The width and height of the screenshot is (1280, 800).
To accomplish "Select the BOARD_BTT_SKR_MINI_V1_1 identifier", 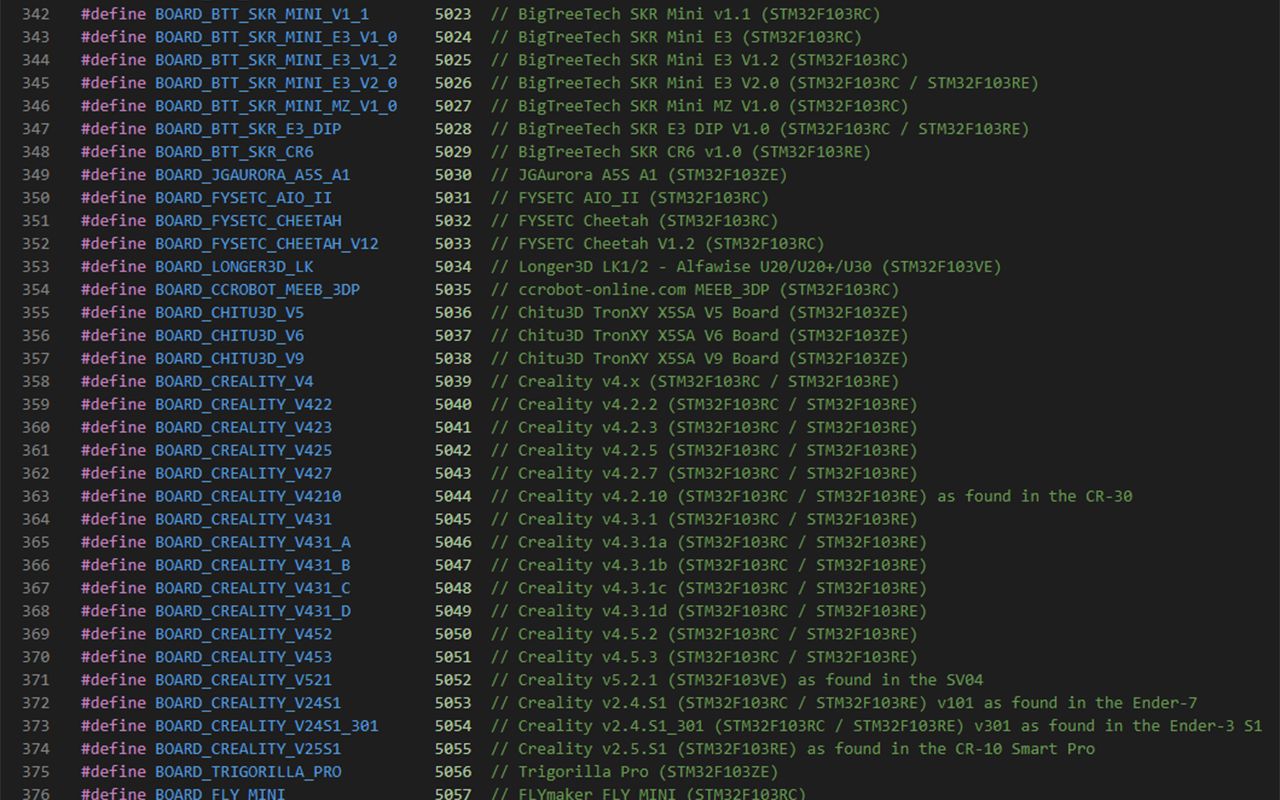I will coord(262,14).
